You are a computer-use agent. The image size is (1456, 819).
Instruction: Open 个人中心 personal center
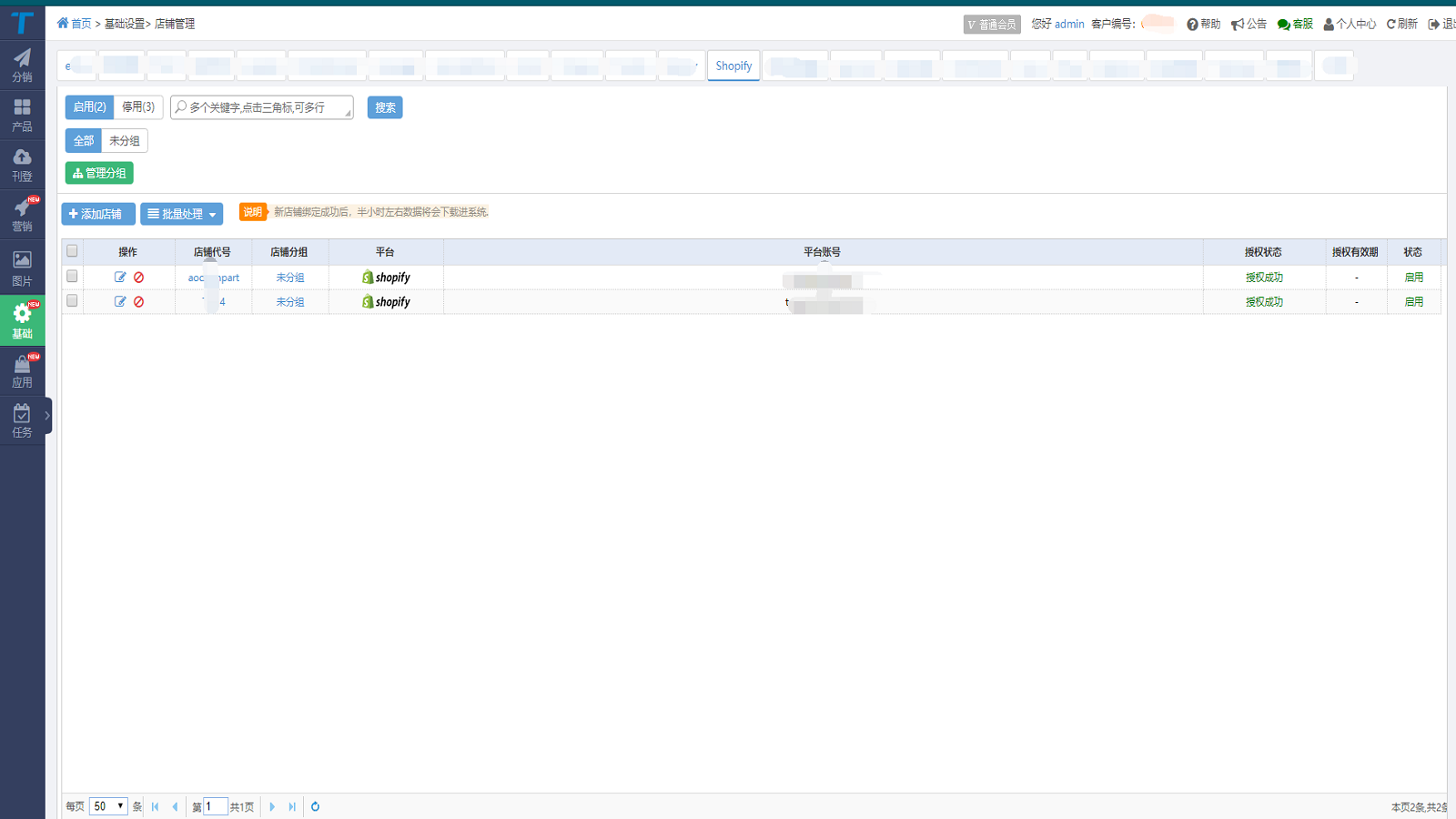point(1350,25)
